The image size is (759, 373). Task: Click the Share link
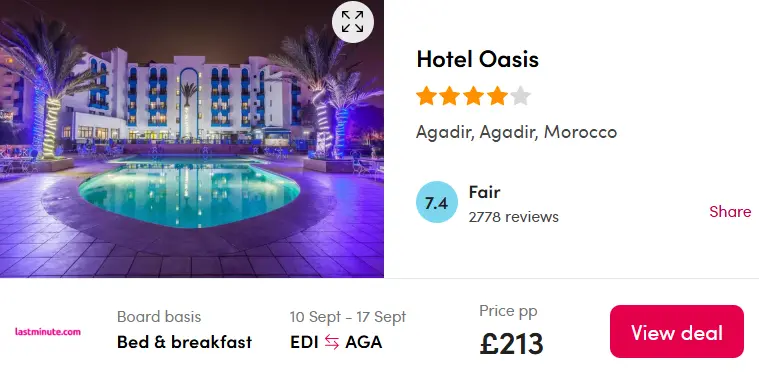pyautogui.click(x=730, y=211)
